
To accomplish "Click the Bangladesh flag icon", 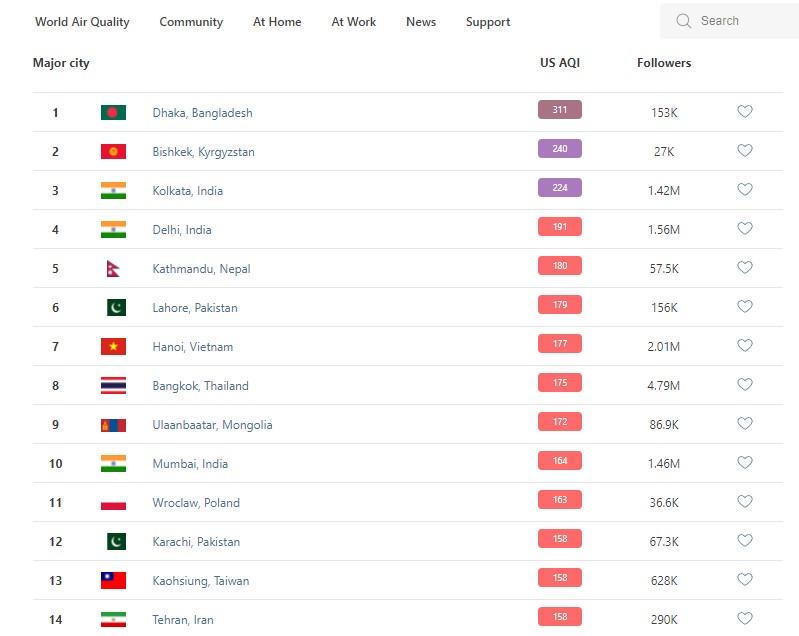I will pyautogui.click(x=113, y=113).
